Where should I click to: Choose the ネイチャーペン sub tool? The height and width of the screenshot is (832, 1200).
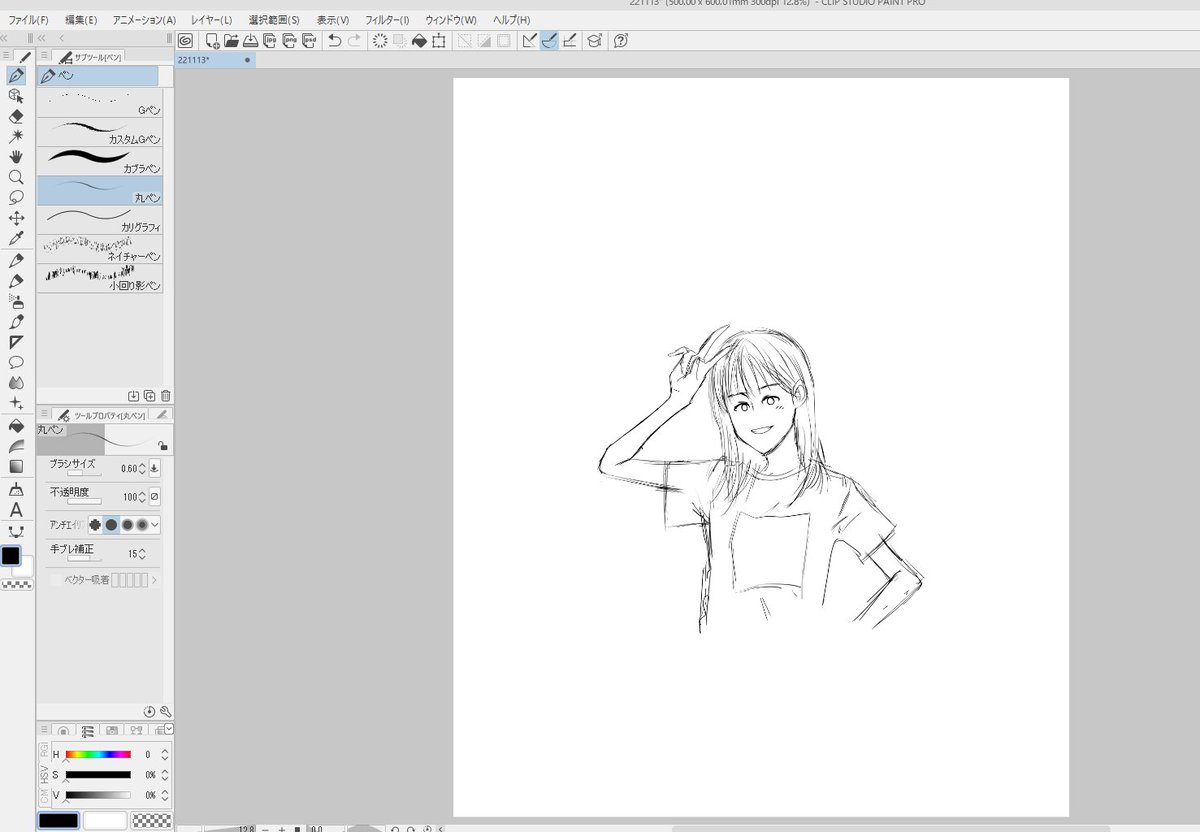pos(99,249)
